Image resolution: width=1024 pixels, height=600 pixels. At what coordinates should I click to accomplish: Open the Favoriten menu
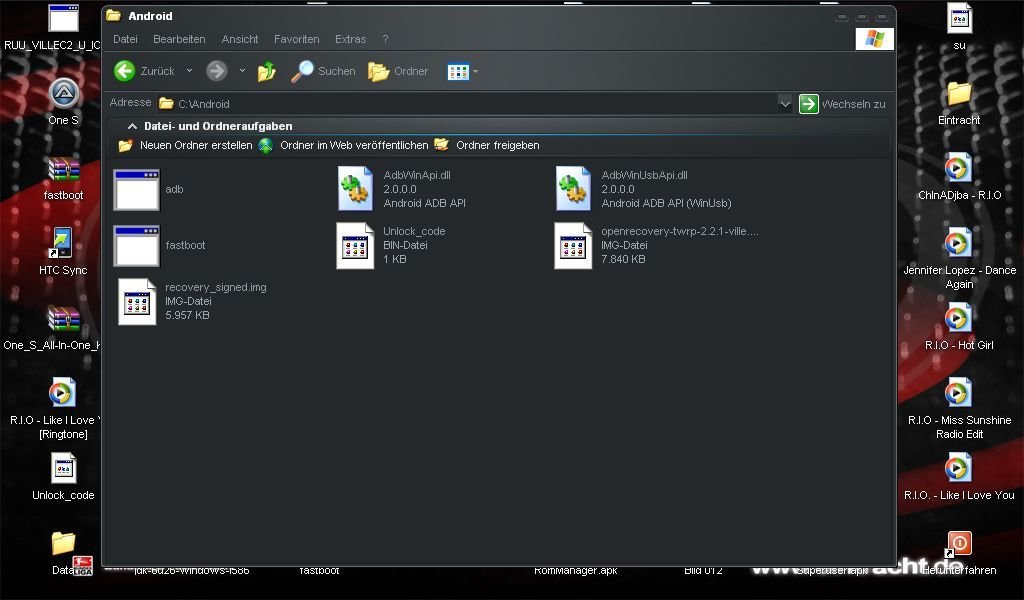click(296, 39)
